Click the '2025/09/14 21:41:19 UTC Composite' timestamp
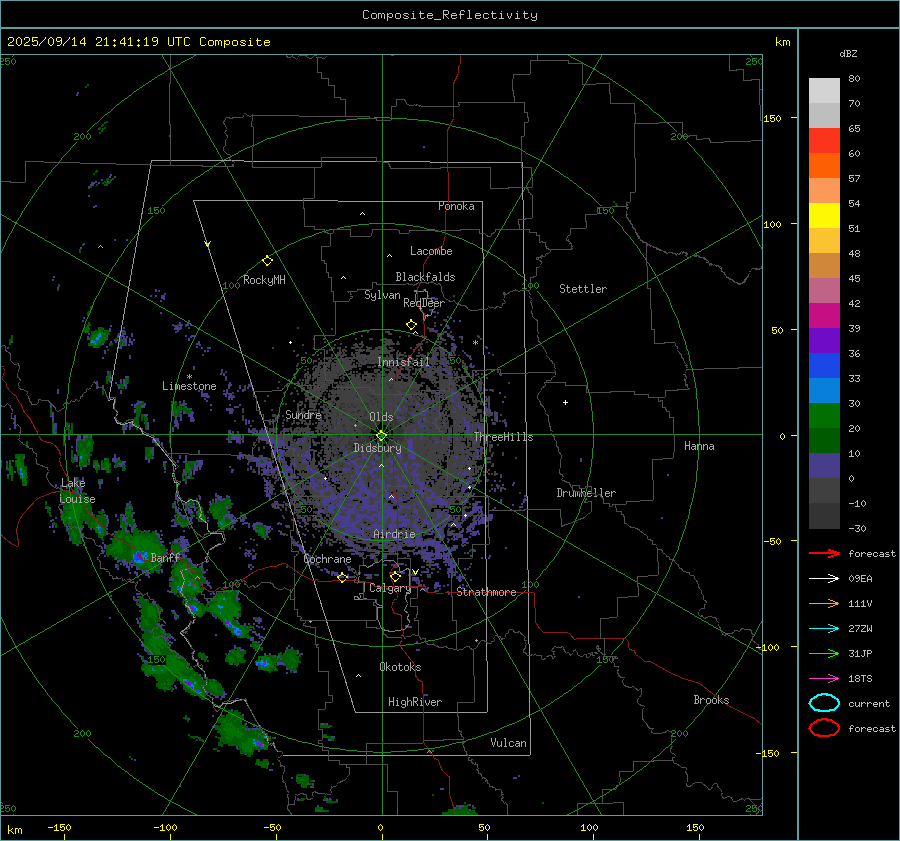Viewport: 900px width, 841px height. [x=138, y=42]
